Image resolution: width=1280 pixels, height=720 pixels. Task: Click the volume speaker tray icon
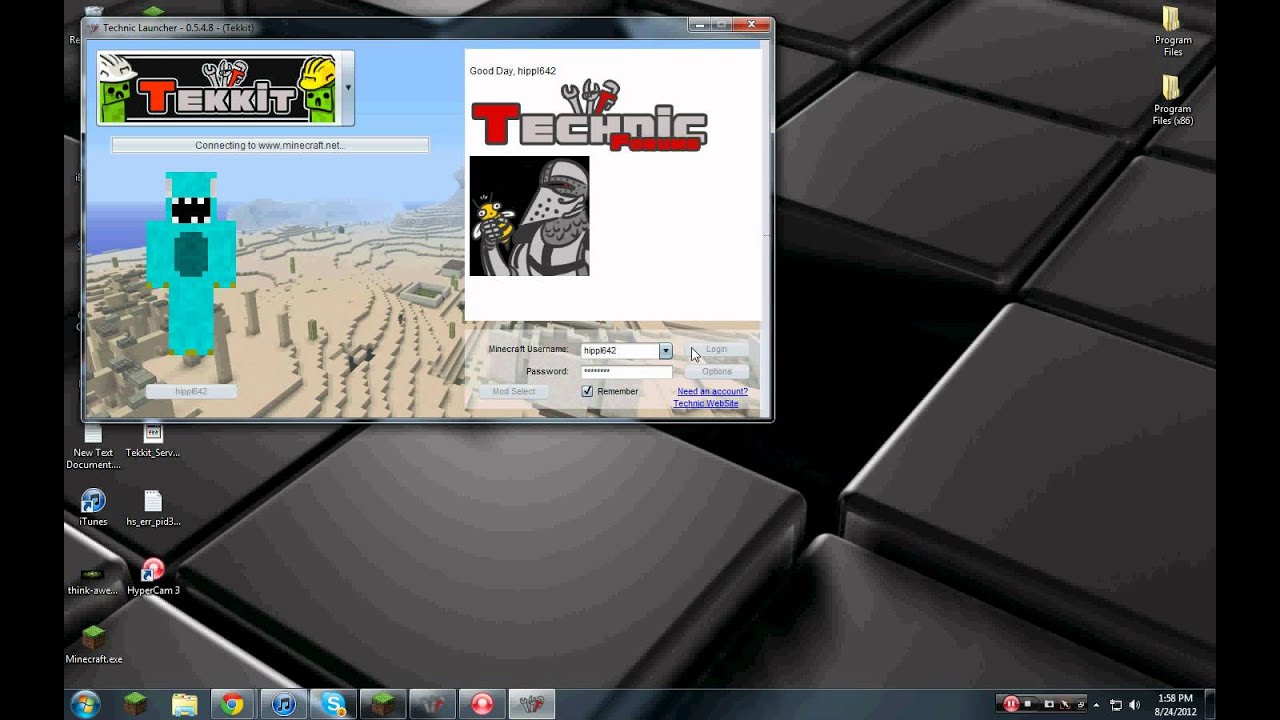click(1134, 705)
